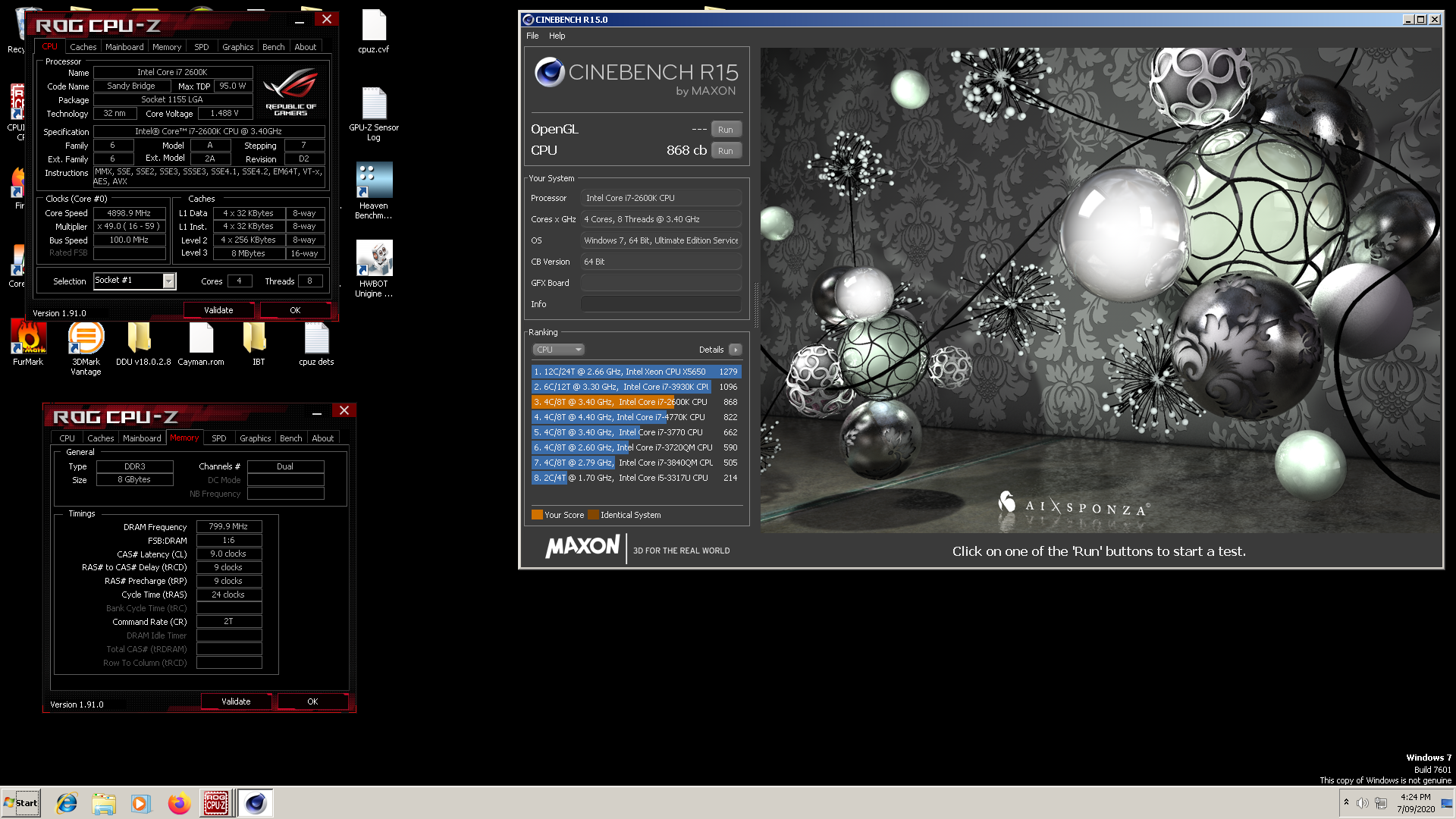
Task: Open the CPU ranking type dropdown in Cinebench
Action: [558, 350]
